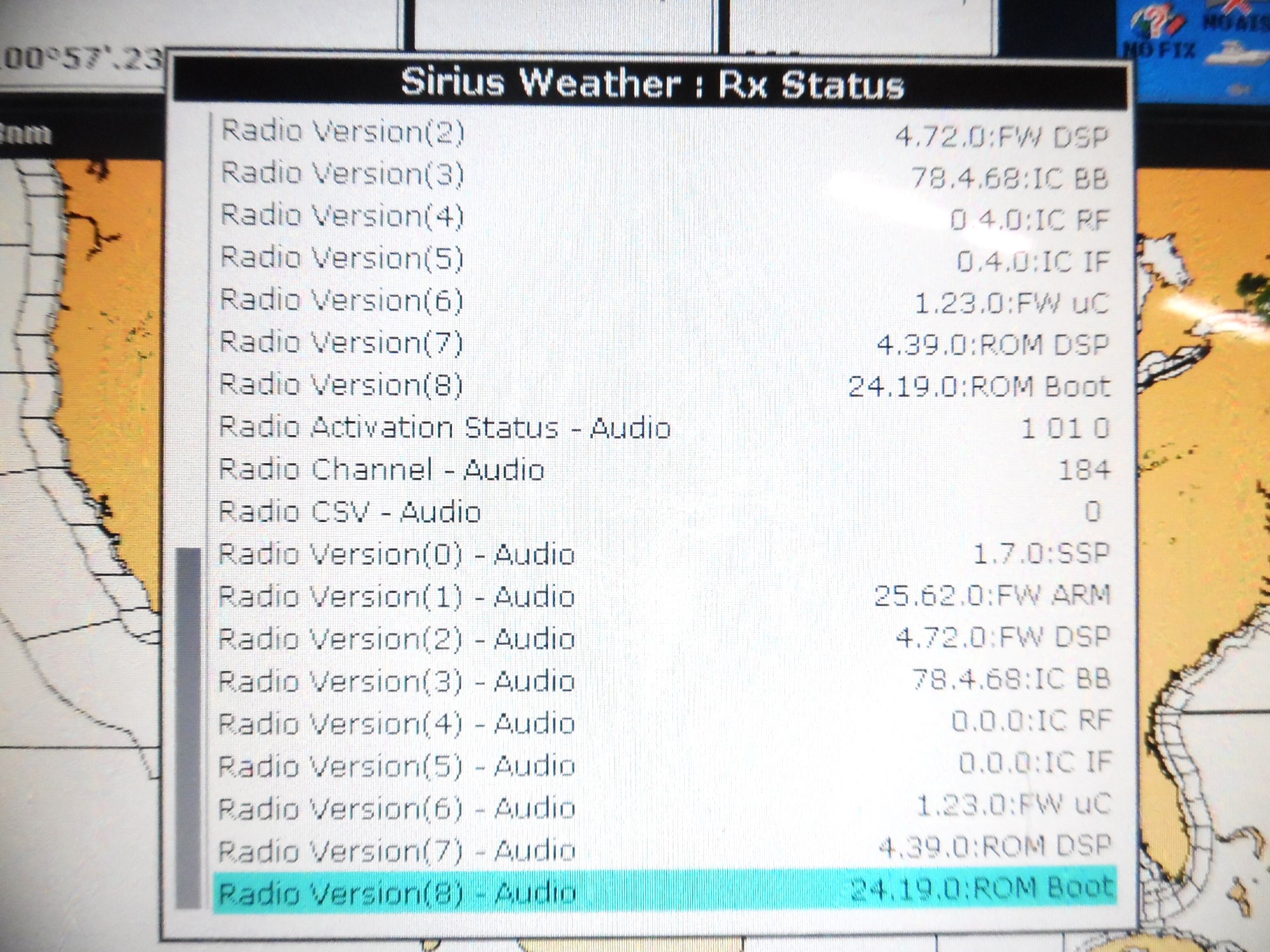Screen dimensions: 1270x952
Task: Select Radio Version(6) - Audio row
Action: click(664, 808)
